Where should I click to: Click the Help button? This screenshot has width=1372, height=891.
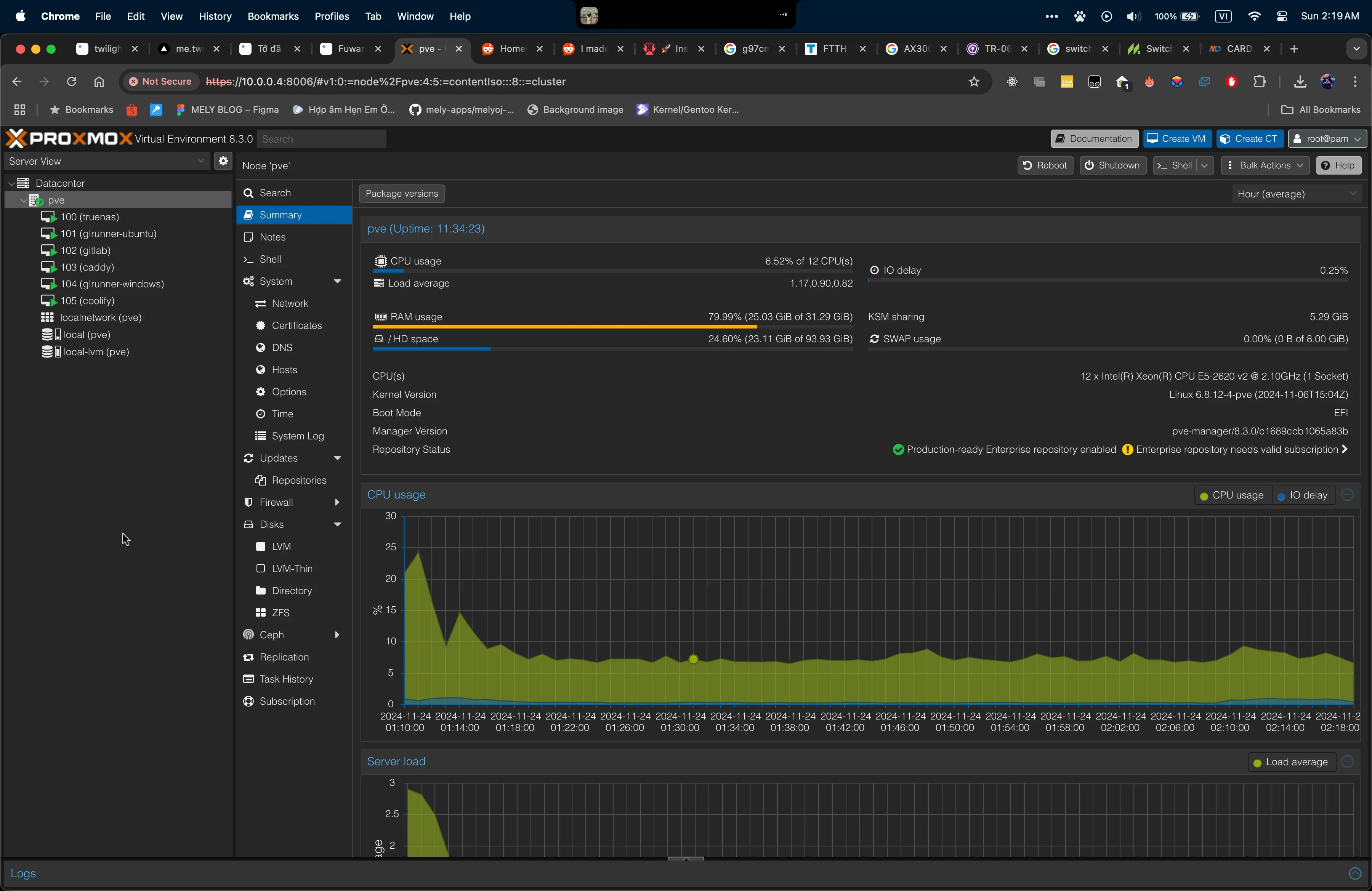pos(1338,165)
